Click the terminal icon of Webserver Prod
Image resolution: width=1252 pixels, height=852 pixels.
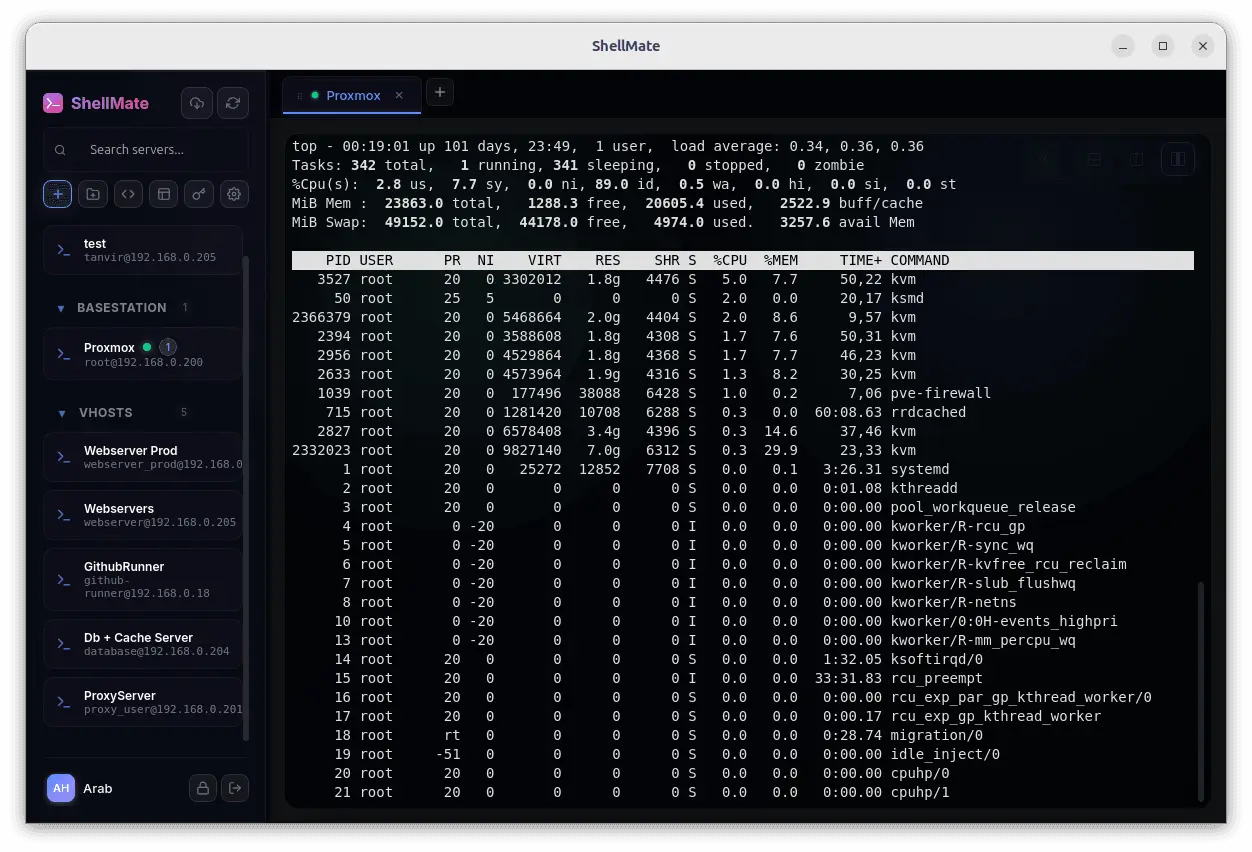63,457
